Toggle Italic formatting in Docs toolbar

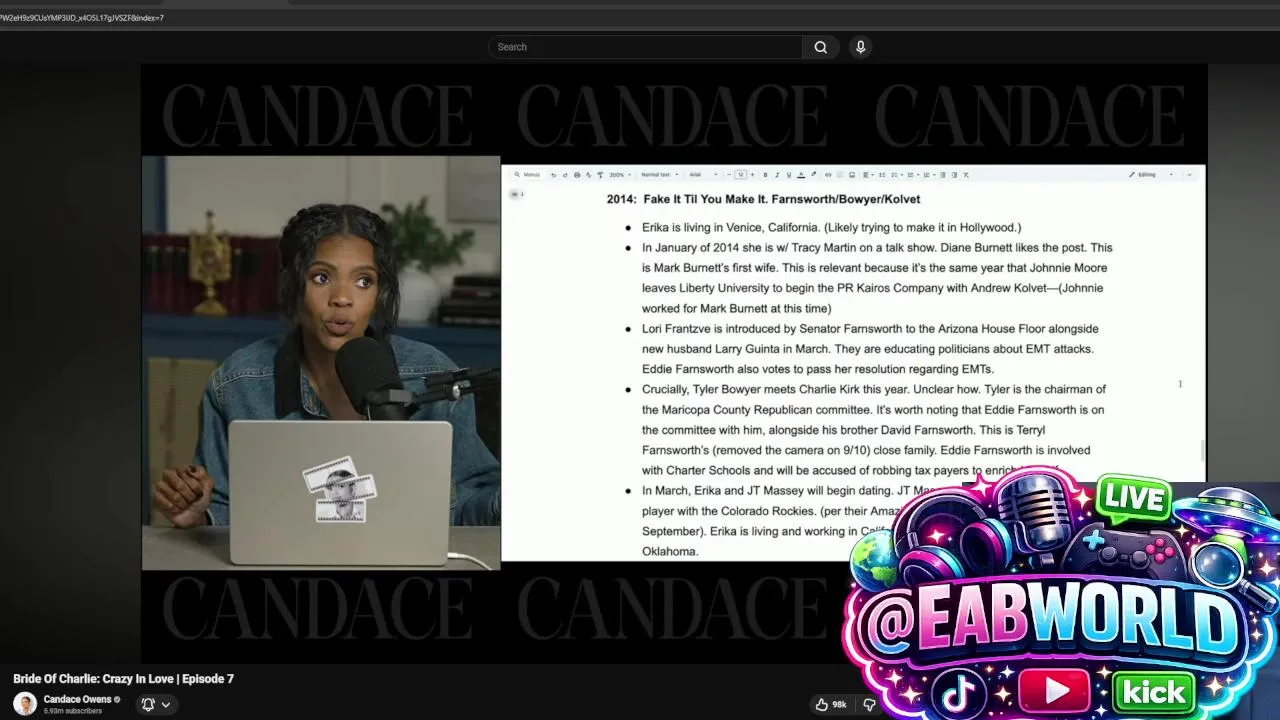click(777, 175)
